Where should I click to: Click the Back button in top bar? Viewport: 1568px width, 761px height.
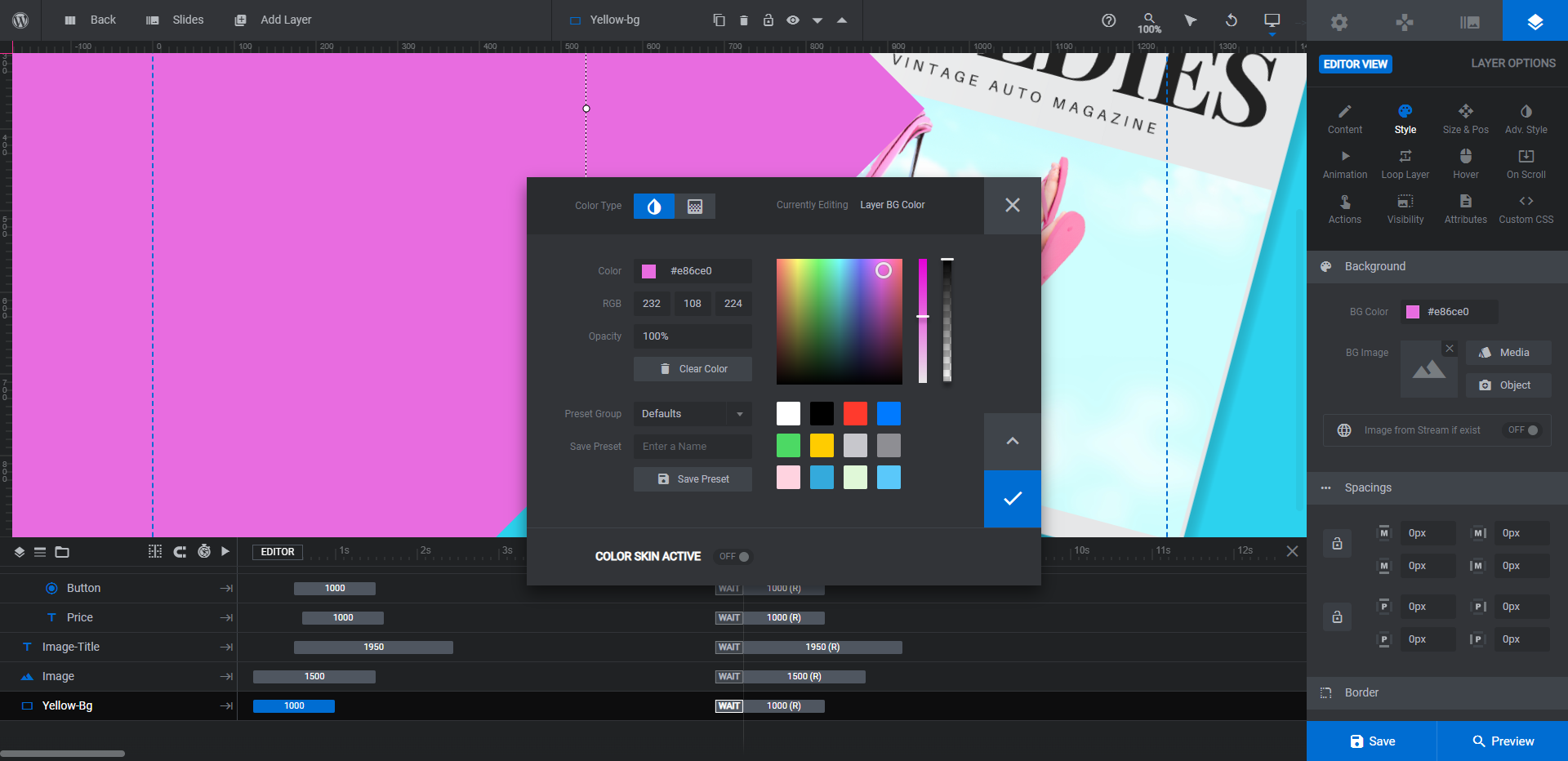point(91,20)
